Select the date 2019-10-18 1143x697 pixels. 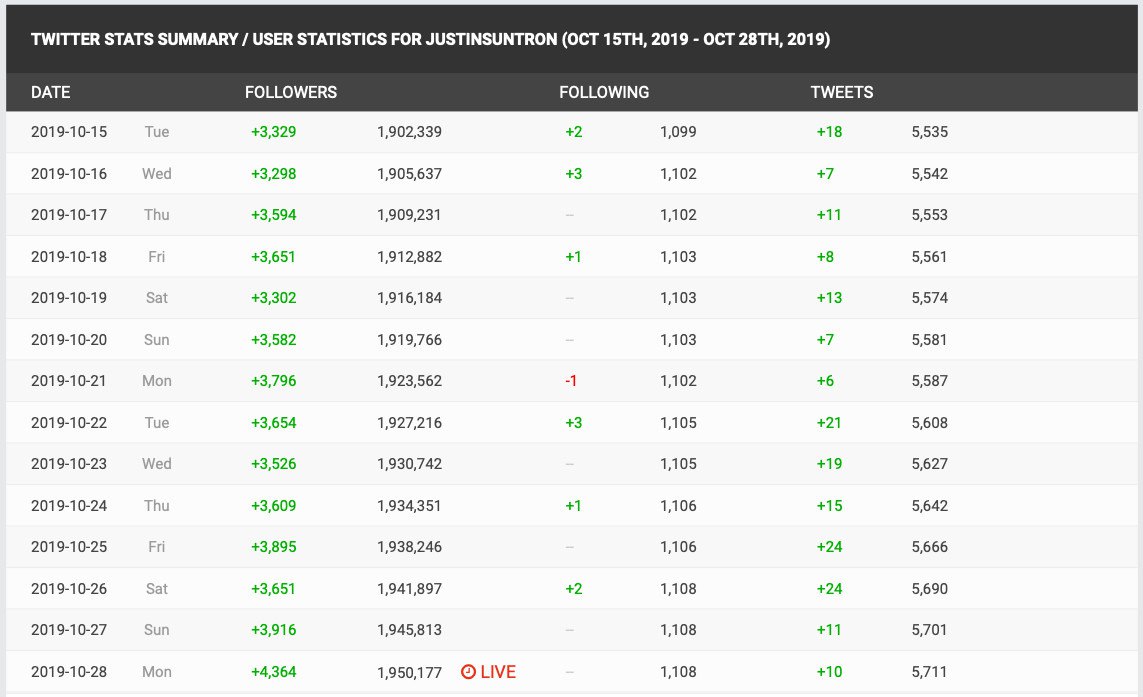pyautogui.click(x=69, y=257)
